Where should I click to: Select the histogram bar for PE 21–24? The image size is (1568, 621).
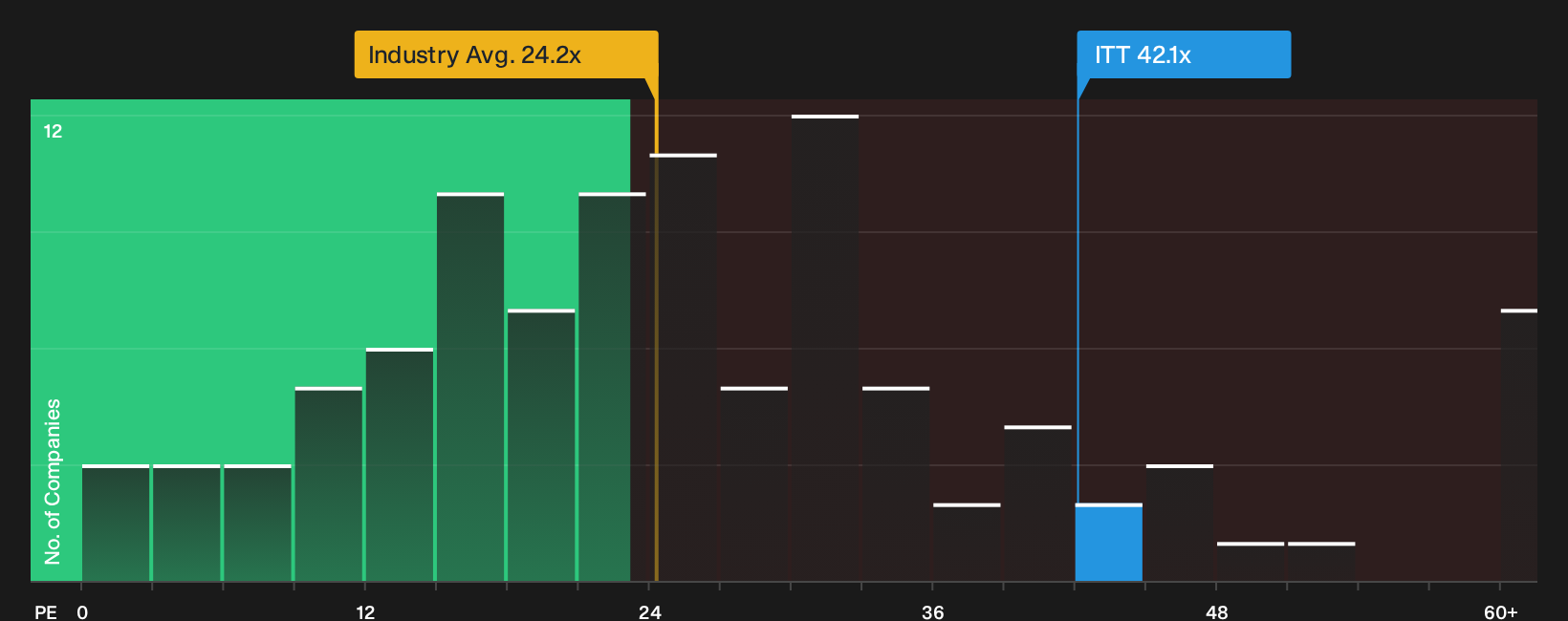[612, 387]
